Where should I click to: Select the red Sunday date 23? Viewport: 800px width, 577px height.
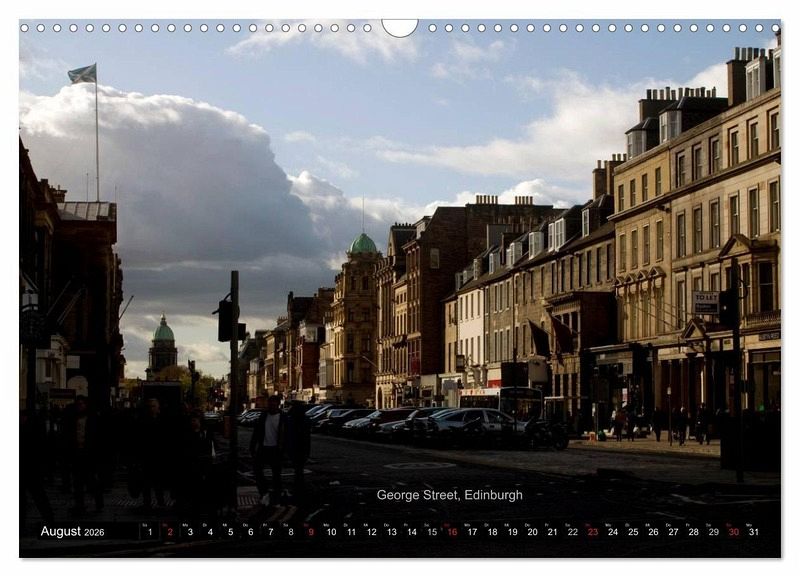click(593, 532)
